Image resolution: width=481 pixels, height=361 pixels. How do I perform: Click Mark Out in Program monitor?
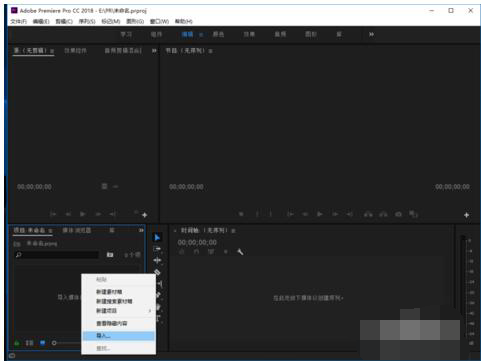(x=271, y=214)
